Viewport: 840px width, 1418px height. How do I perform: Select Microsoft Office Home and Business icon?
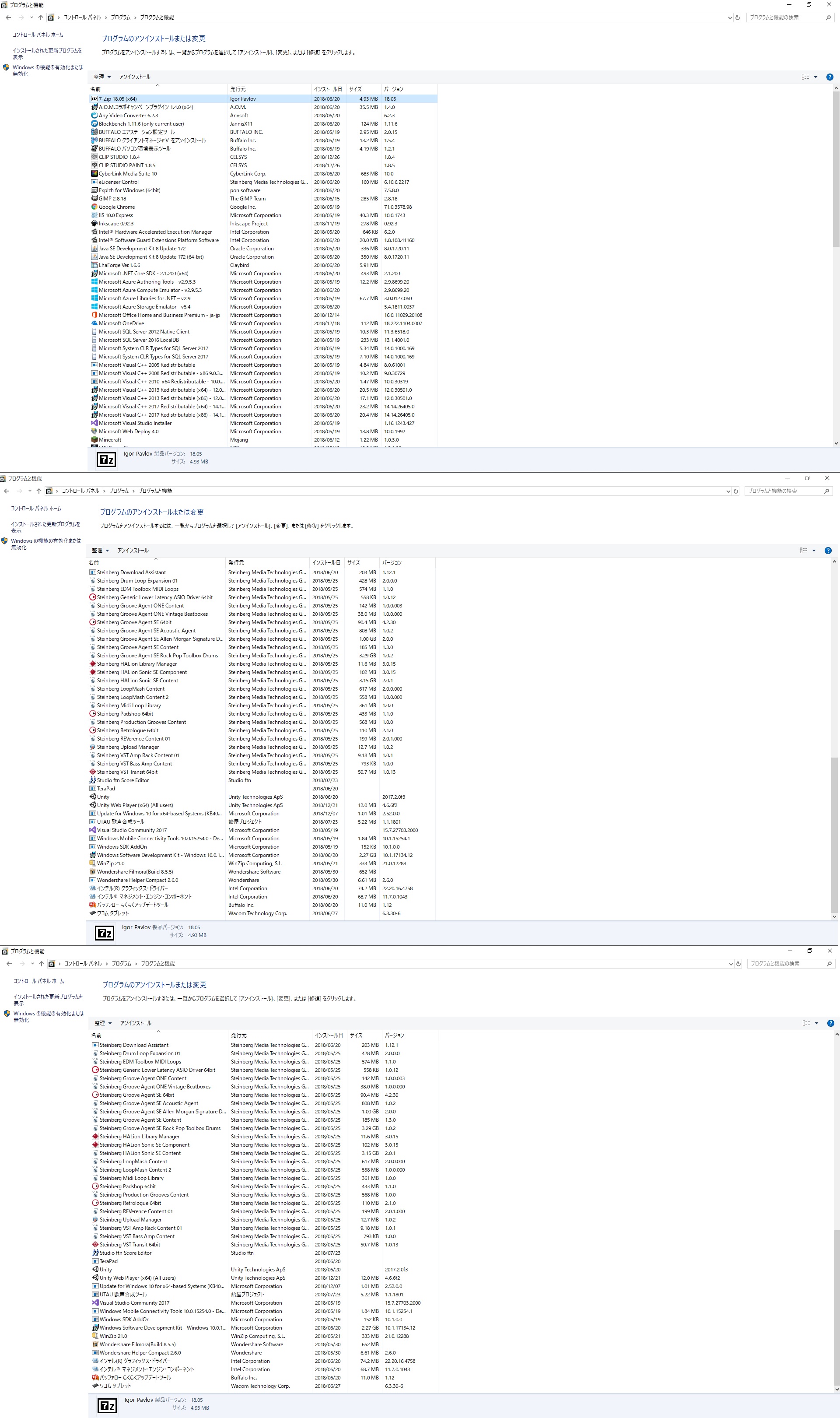[x=94, y=315]
